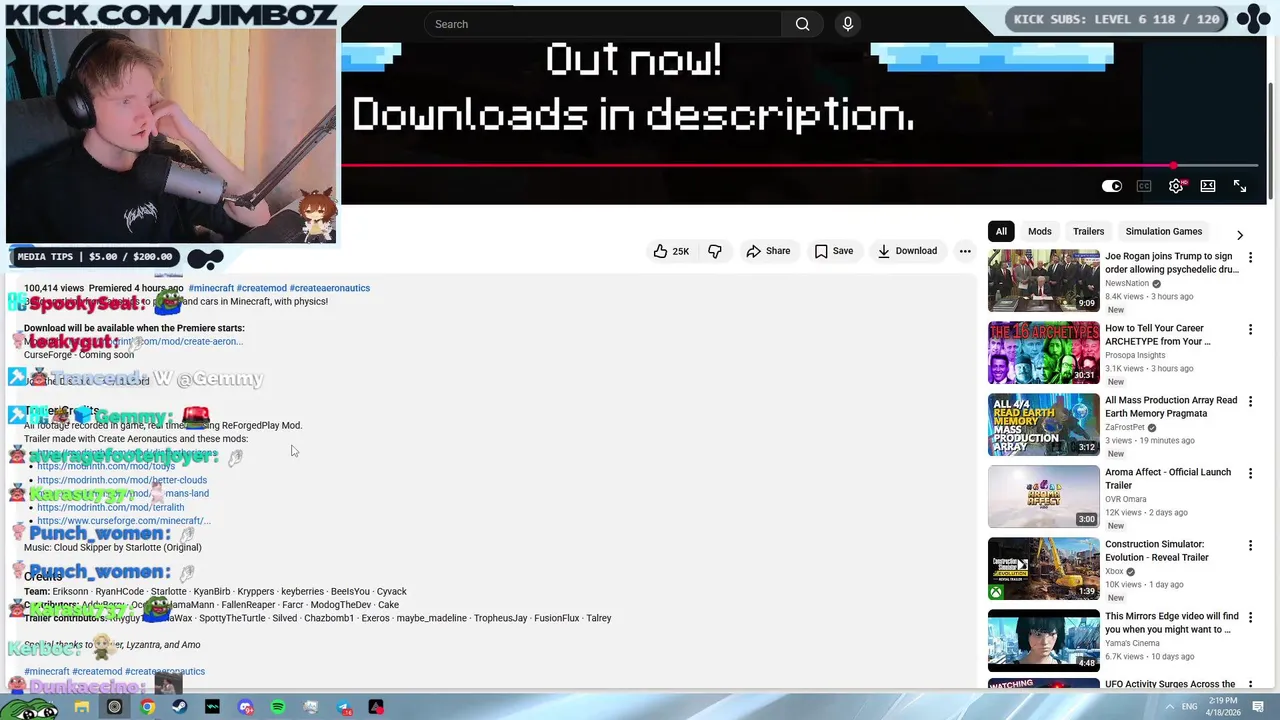Select the Trailers filter chip
The image size is (1280, 720).
pyautogui.click(x=1089, y=231)
